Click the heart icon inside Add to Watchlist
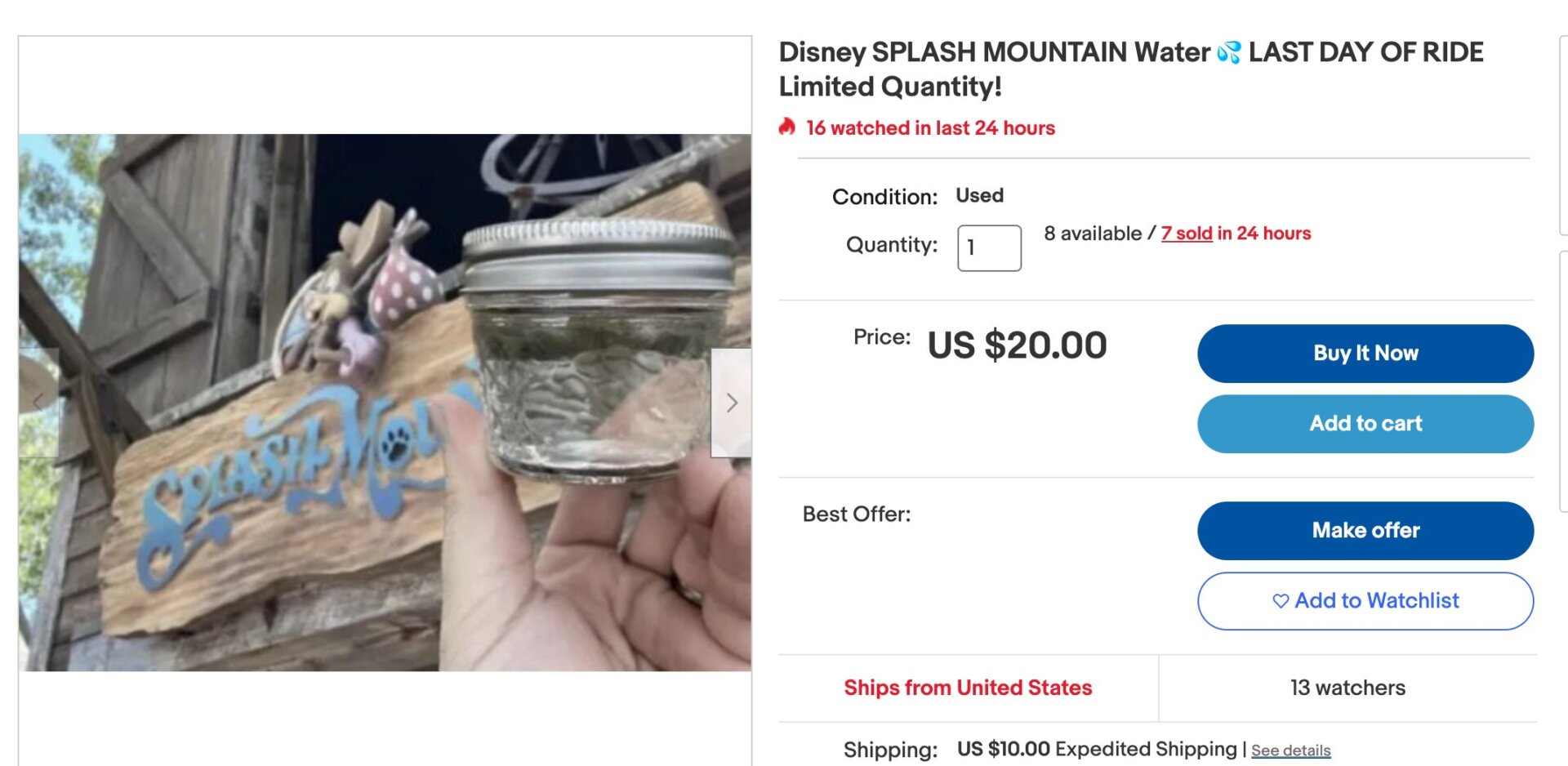 click(x=1280, y=601)
